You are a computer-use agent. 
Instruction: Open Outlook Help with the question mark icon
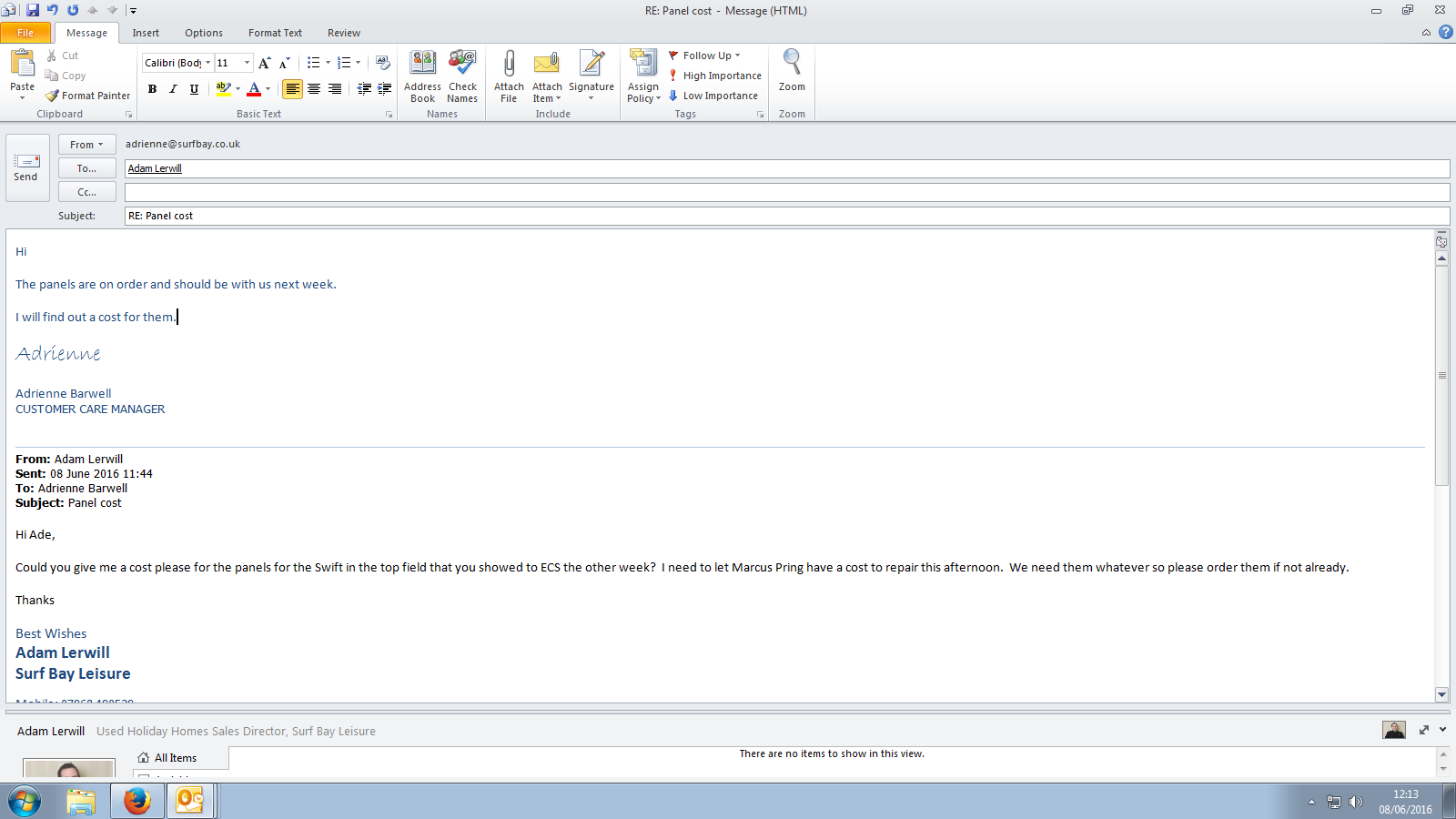pos(1446,32)
